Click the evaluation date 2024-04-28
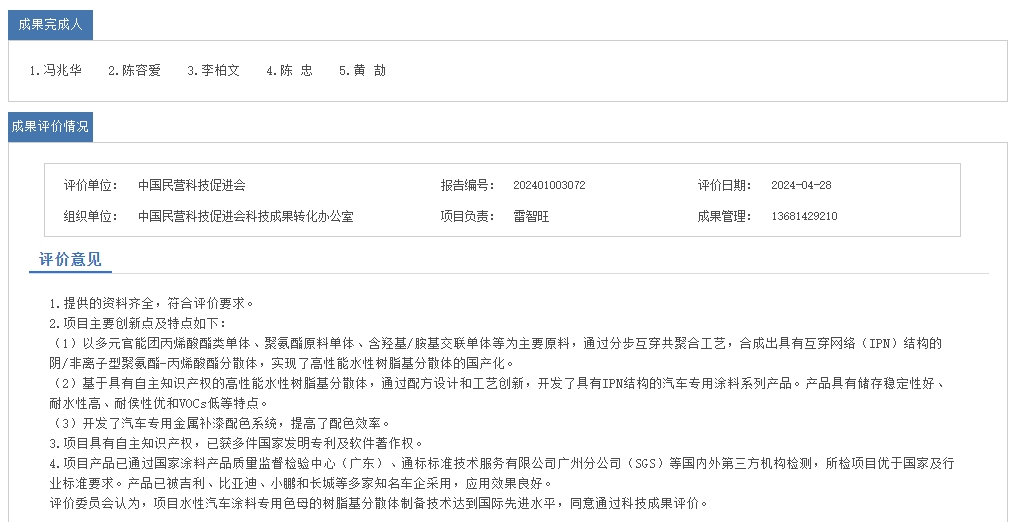Image resolution: width=1018 pixels, height=522 pixels. 801,186
